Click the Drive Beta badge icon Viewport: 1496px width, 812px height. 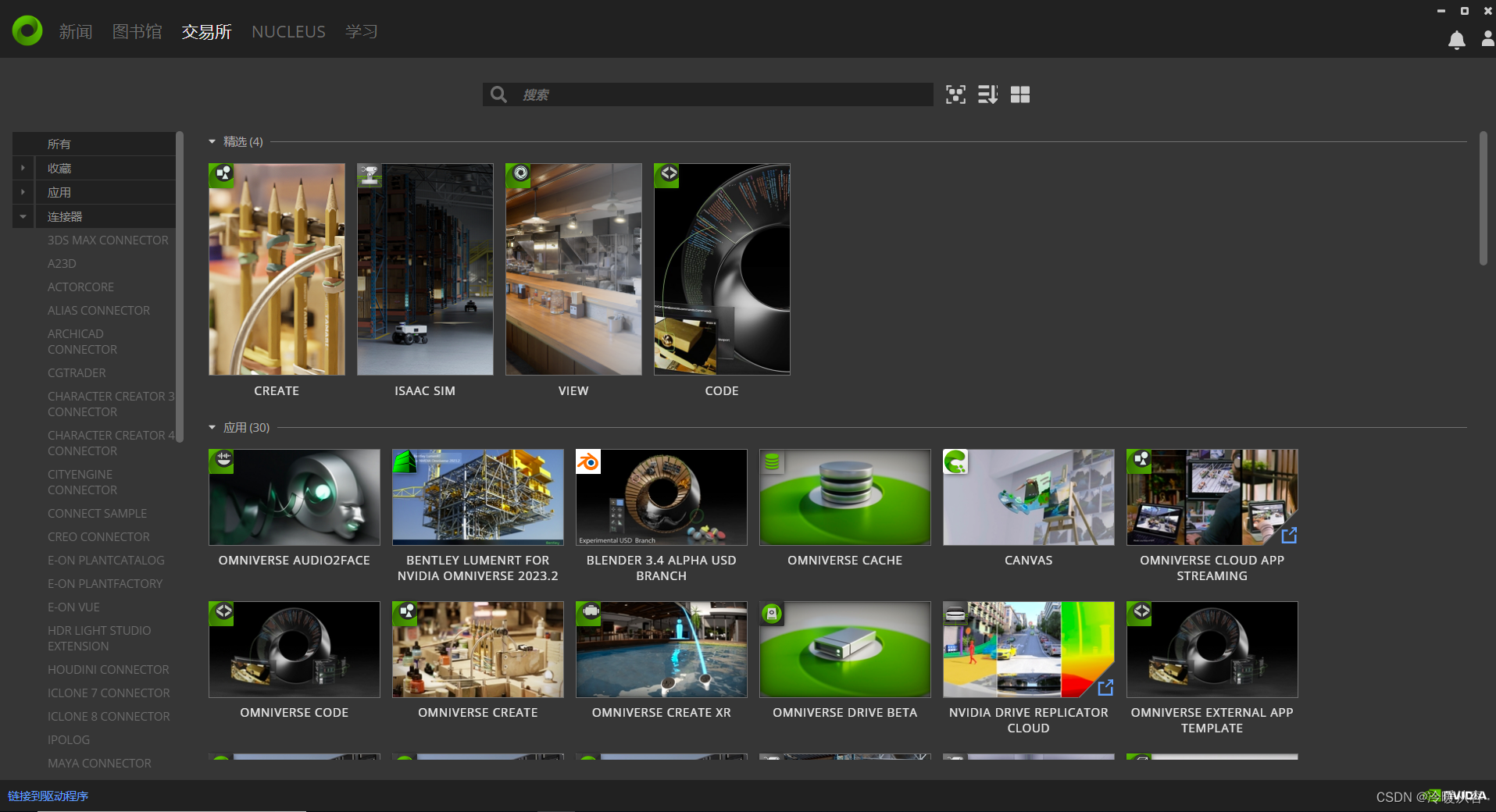[772, 614]
